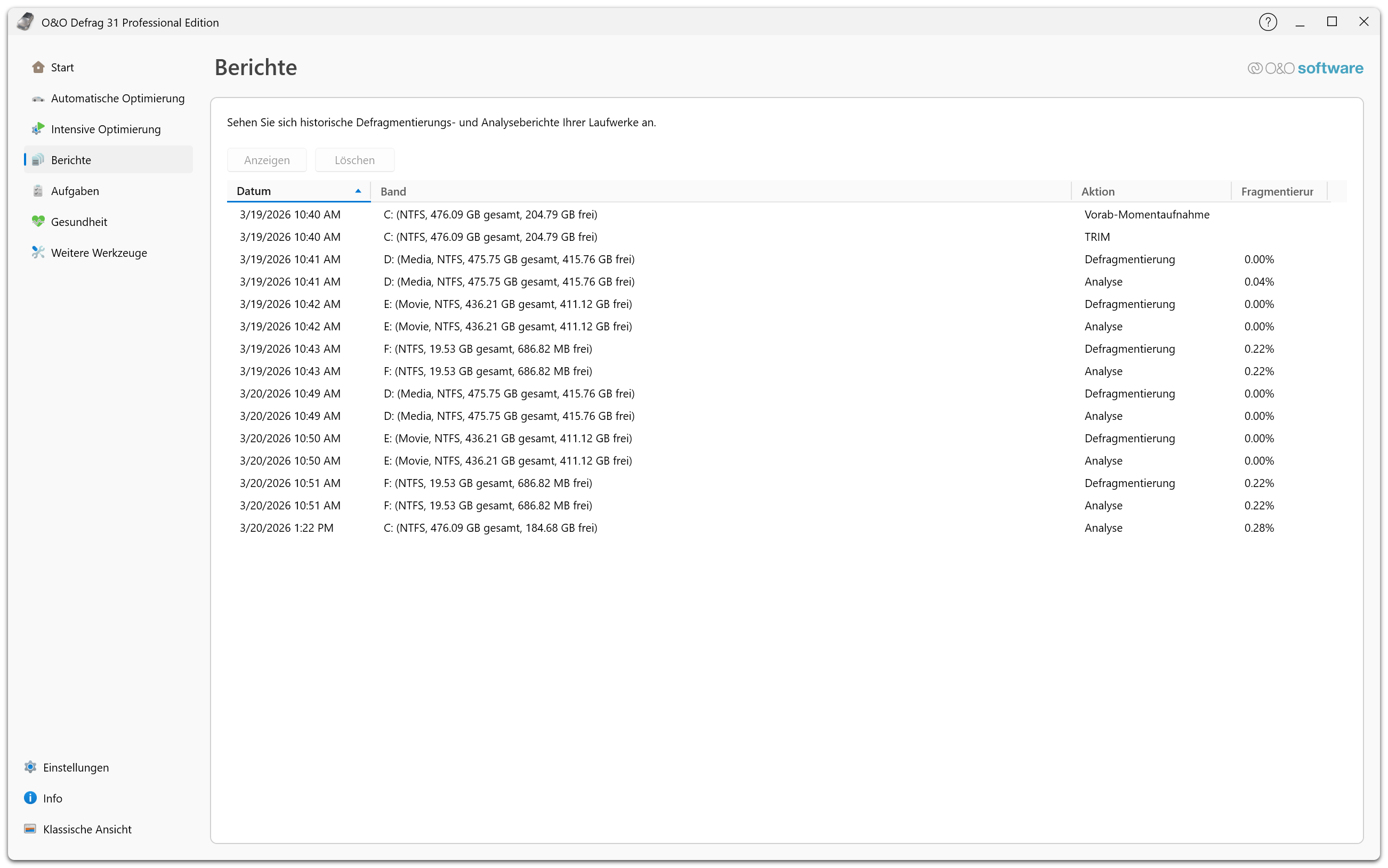Screen dimensions: 1388x868
Task: Open the O&O software logo link
Action: 1305,68
